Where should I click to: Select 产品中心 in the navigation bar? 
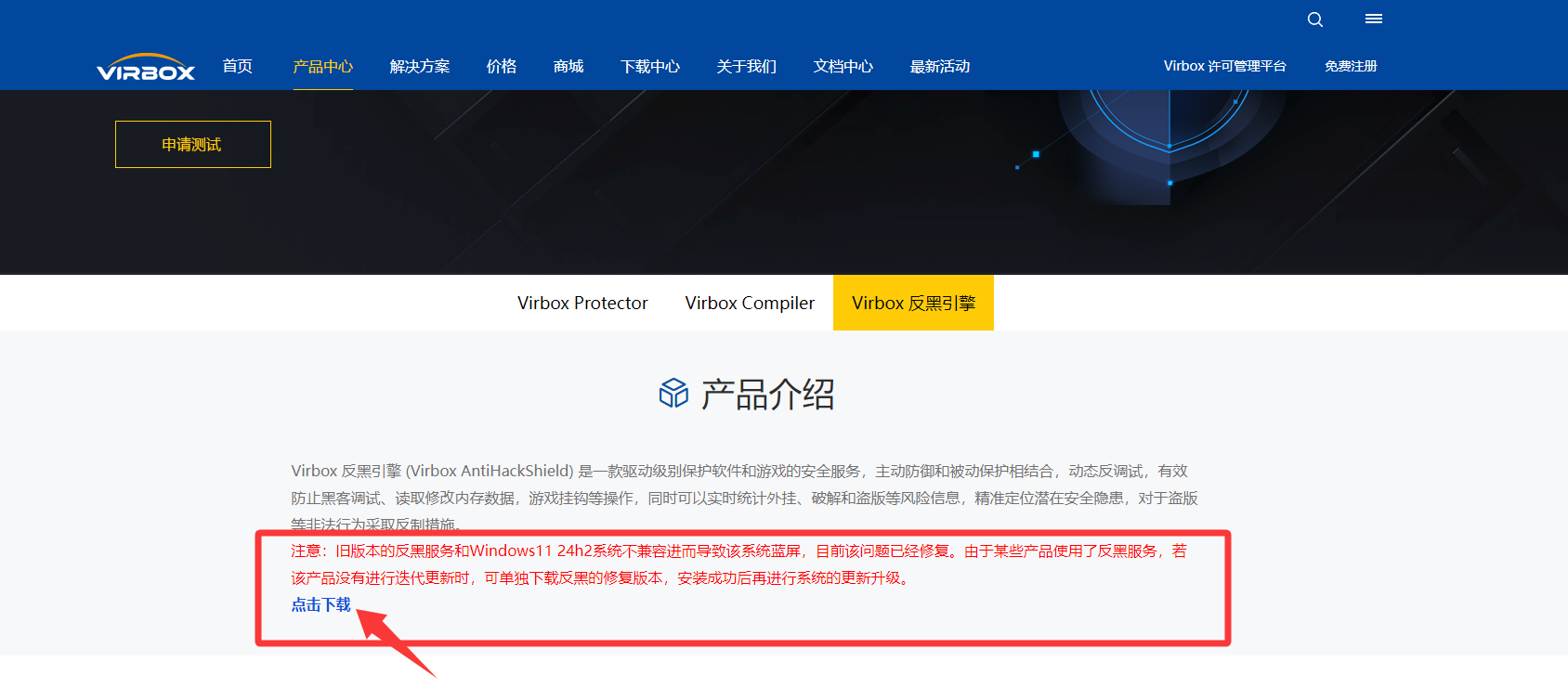pos(322,67)
